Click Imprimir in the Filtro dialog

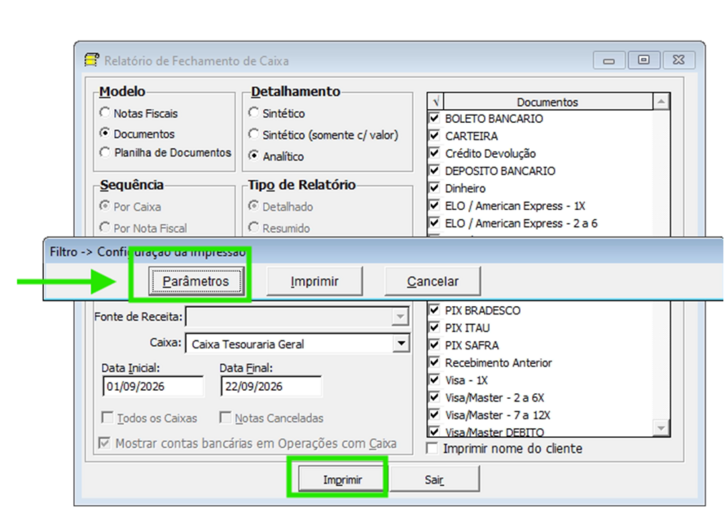[x=314, y=281]
